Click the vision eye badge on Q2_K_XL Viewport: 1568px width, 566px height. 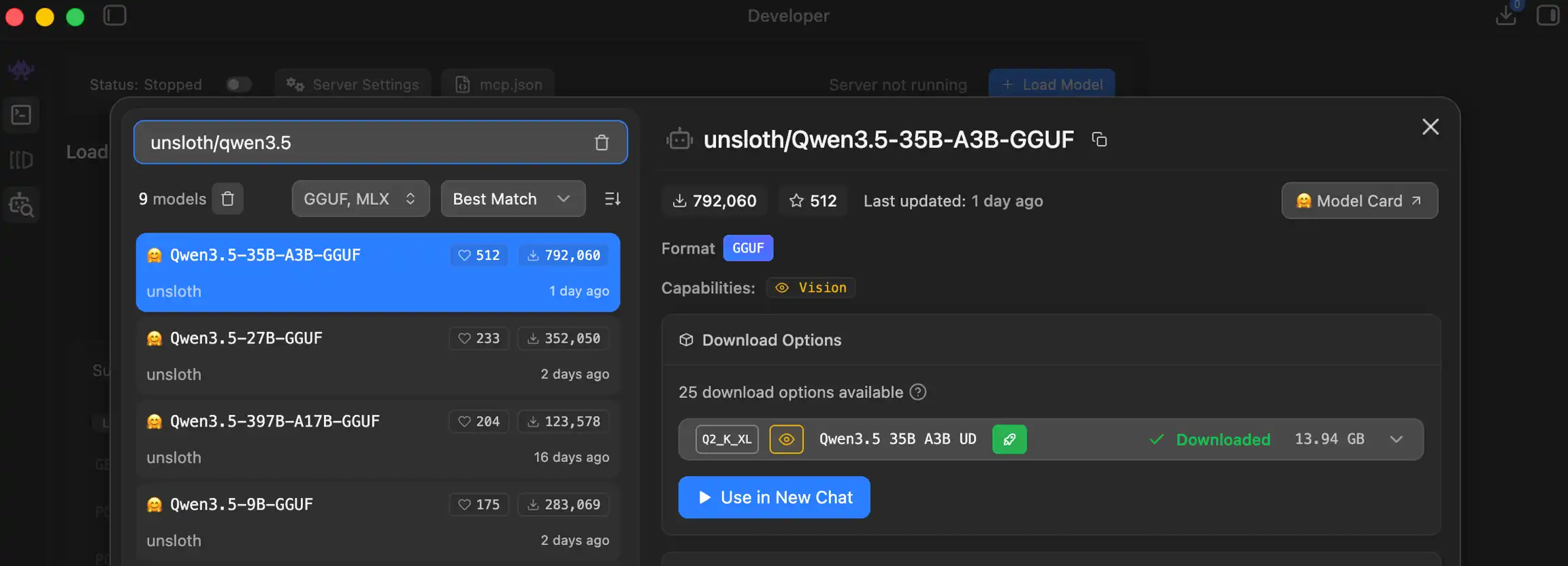point(786,439)
